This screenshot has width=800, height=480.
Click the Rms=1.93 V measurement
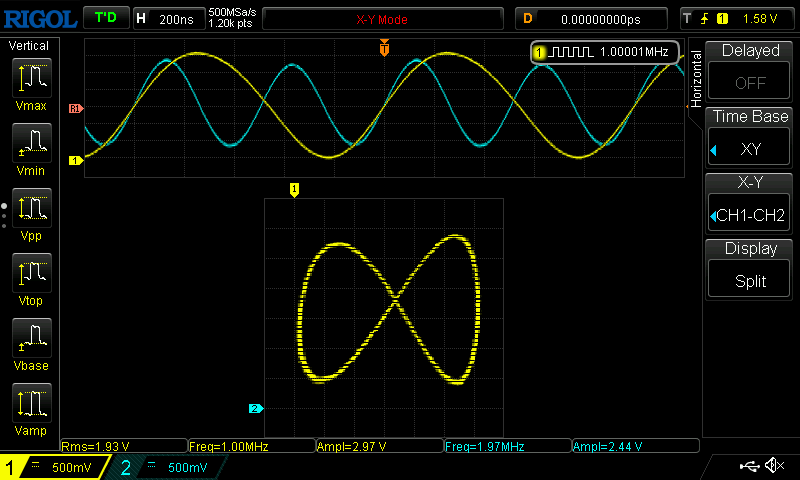(124, 446)
